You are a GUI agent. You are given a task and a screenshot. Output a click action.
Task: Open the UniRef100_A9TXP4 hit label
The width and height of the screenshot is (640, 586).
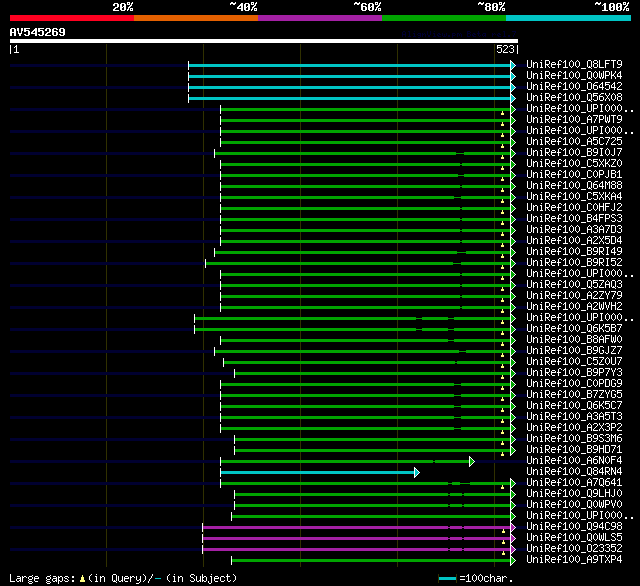[573, 559]
